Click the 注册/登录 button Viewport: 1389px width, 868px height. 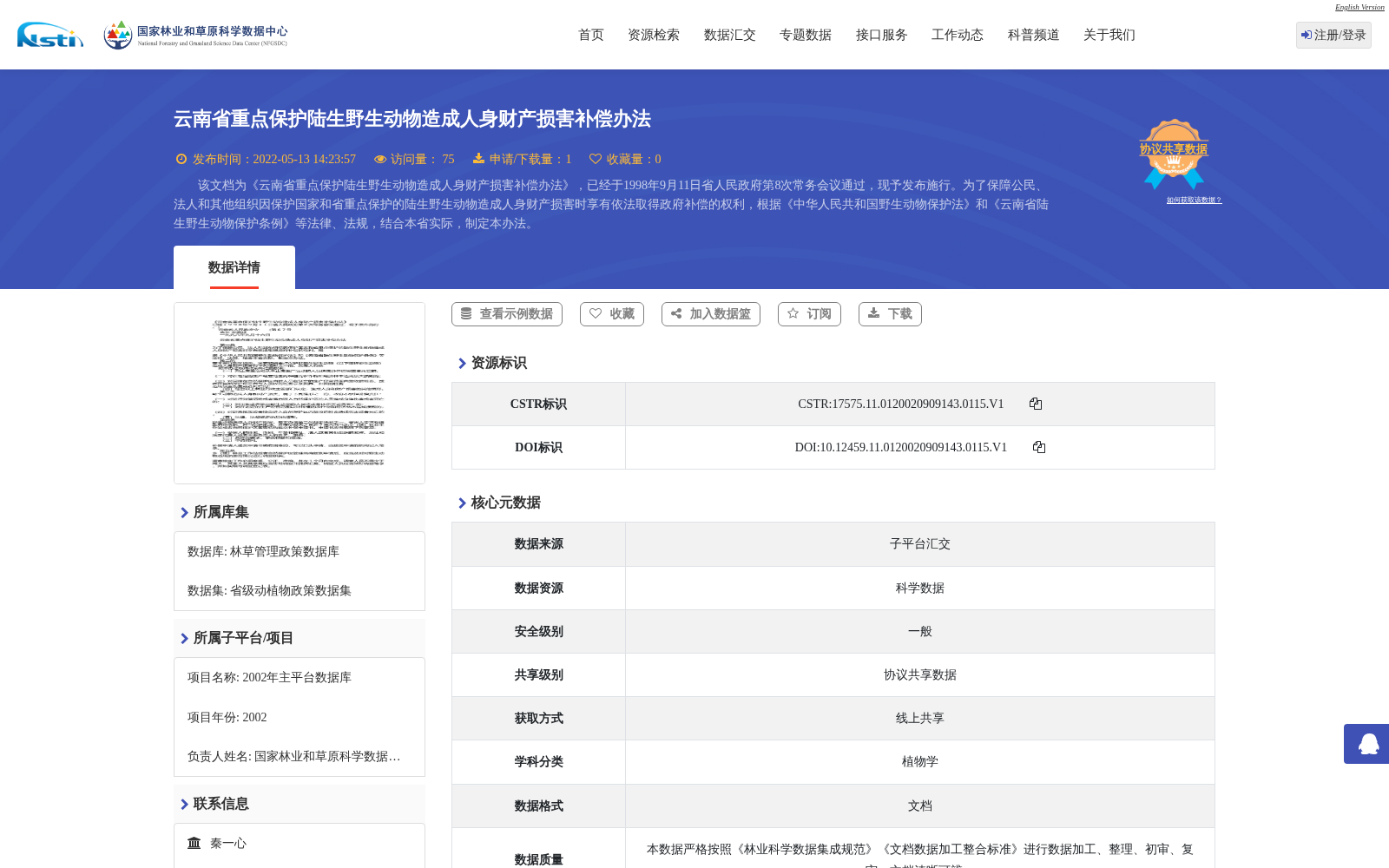(x=1333, y=35)
